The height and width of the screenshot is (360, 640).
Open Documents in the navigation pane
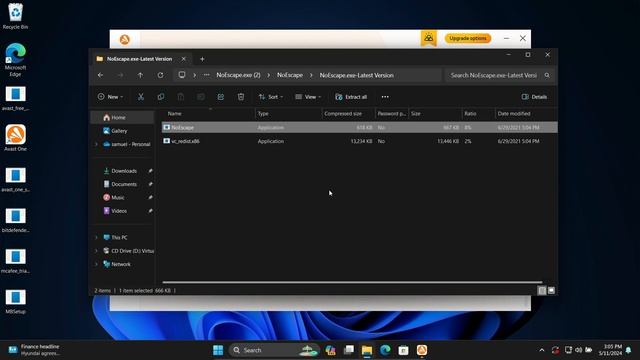click(x=124, y=184)
